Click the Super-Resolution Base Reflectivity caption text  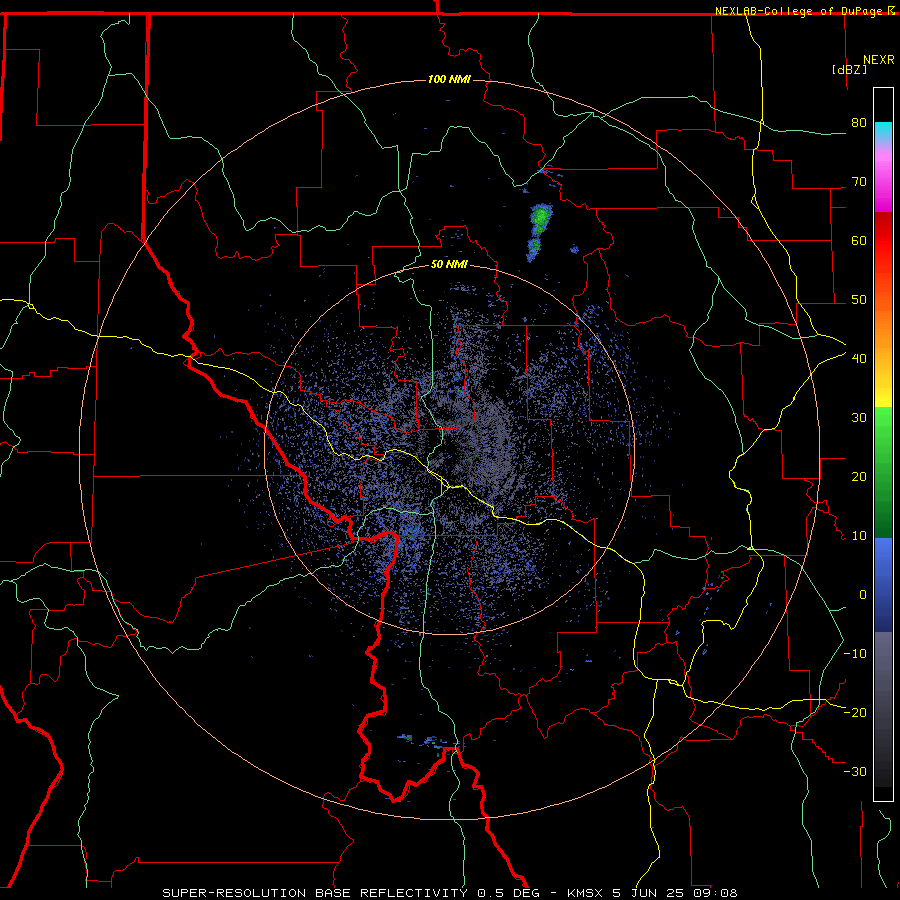click(x=351, y=893)
